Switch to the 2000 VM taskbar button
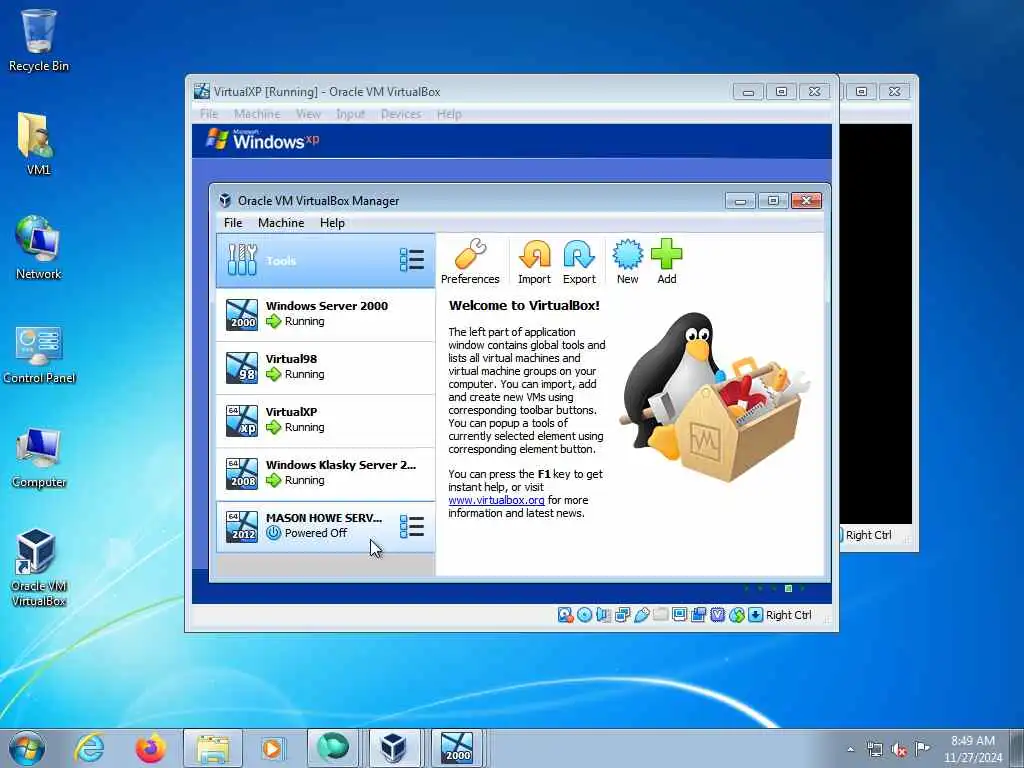 pyautogui.click(x=456, y=748)
